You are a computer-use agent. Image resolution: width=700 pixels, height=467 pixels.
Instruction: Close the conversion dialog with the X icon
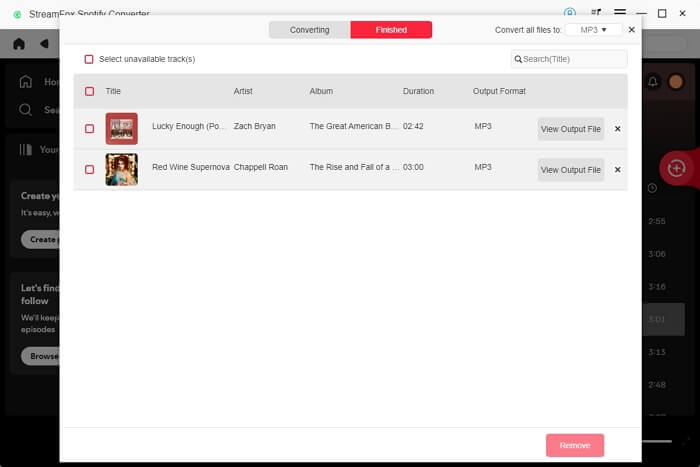(x=631, y=30)
